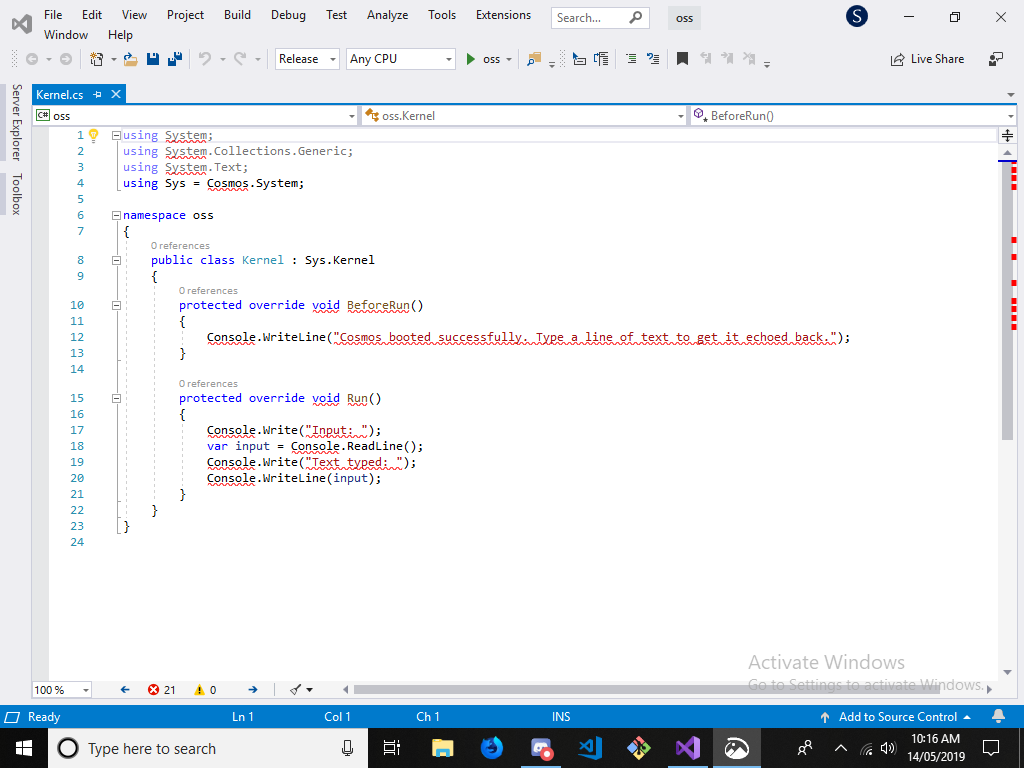The height and width of the screenshot is (768, 1024).
Task: Click the Navigate Backward arrow icon
Action: (32, 59)
